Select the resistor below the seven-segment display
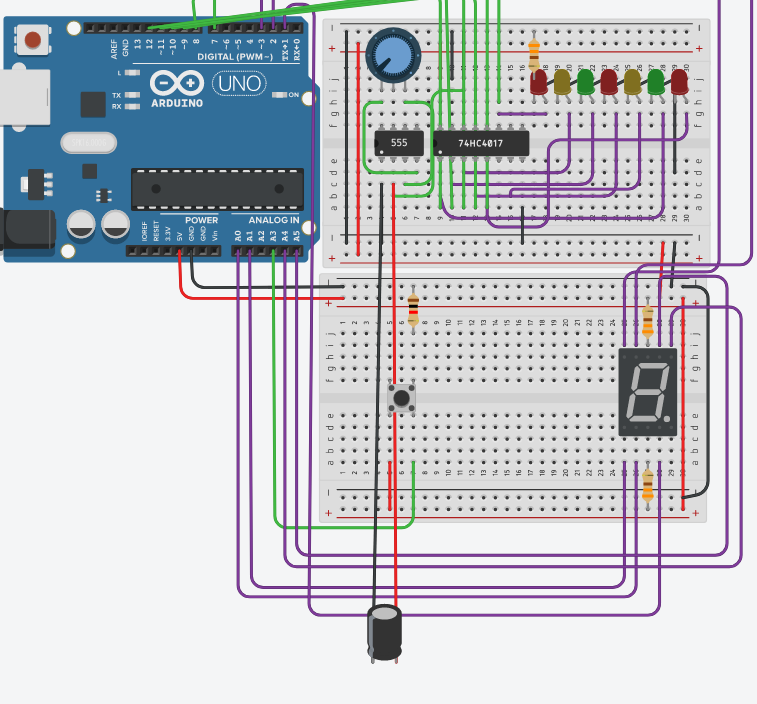 click(x=648, y=485)
